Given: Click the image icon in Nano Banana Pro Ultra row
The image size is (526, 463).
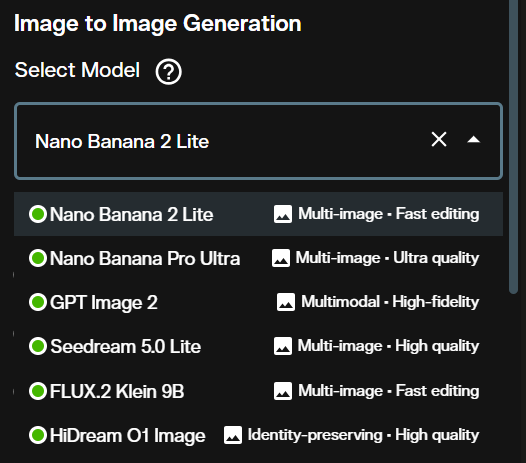Looking at the screenshot, I should pos(281,258).
